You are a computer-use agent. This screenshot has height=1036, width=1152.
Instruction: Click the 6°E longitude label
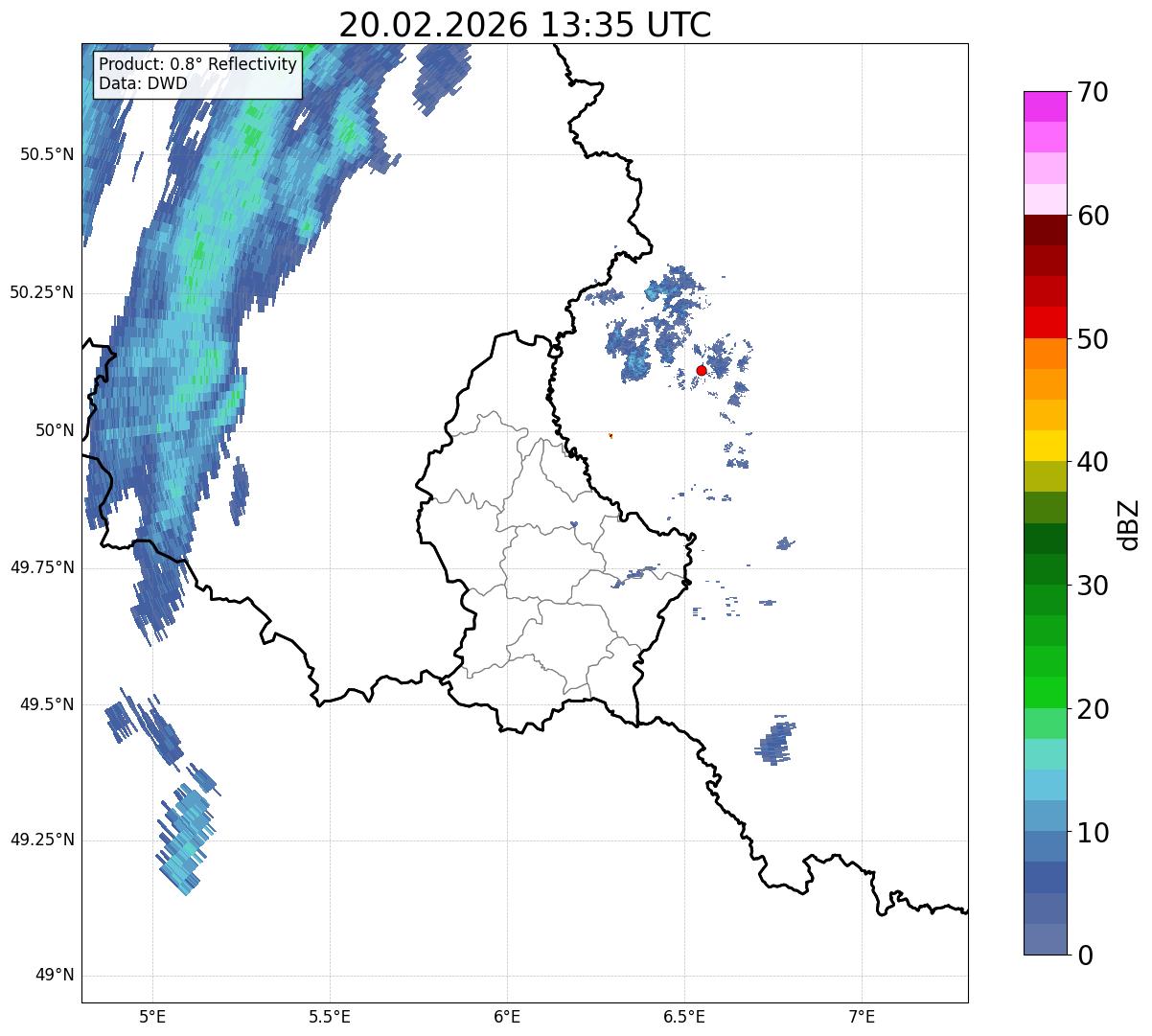click(x=507, y=1016)
